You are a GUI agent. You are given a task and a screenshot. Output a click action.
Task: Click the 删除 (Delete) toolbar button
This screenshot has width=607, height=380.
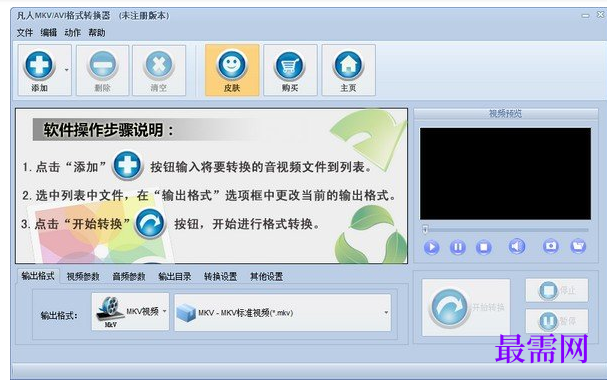tap(103, 70)
